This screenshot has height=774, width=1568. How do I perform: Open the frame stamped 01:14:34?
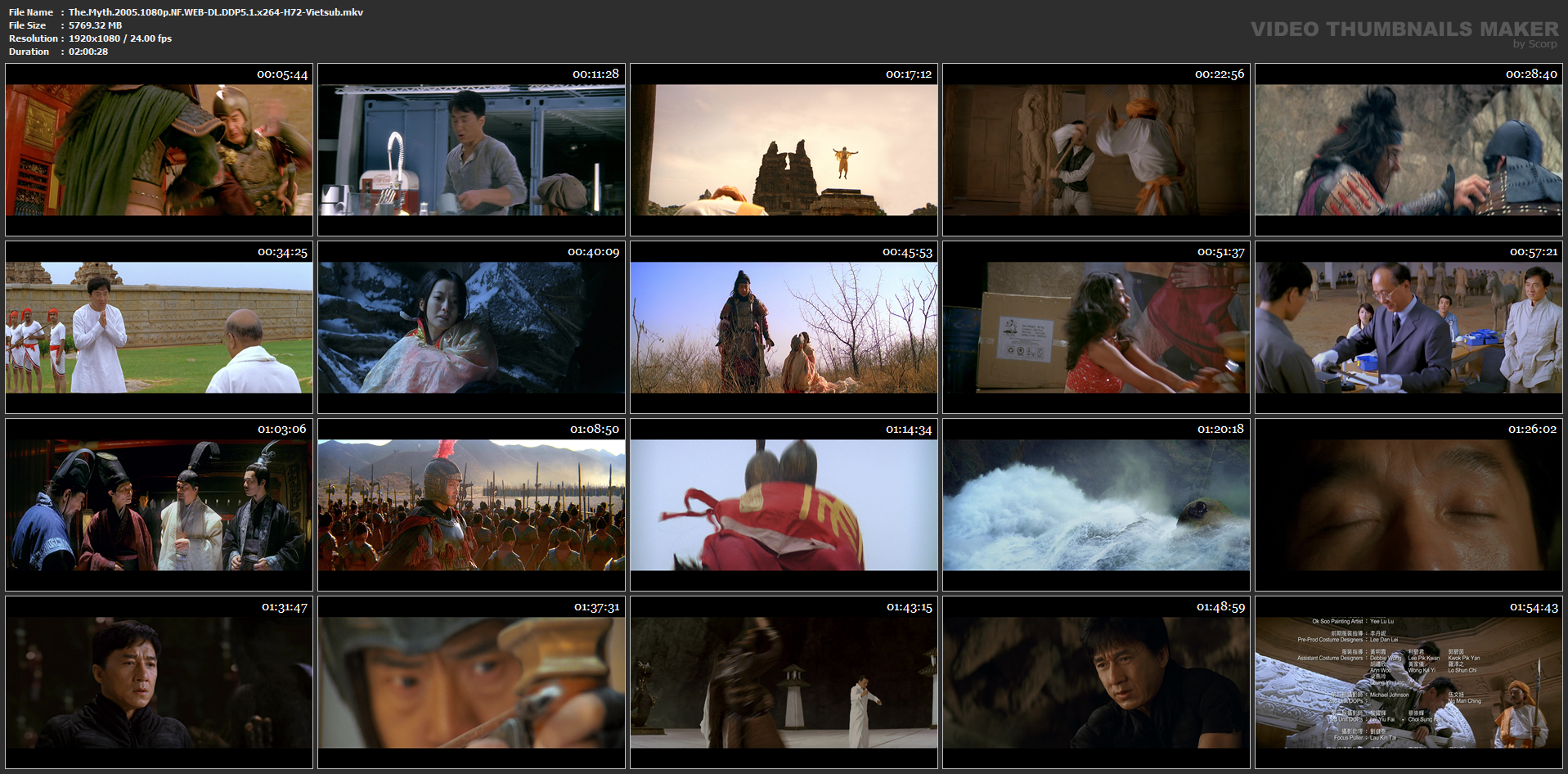(784, 505)
